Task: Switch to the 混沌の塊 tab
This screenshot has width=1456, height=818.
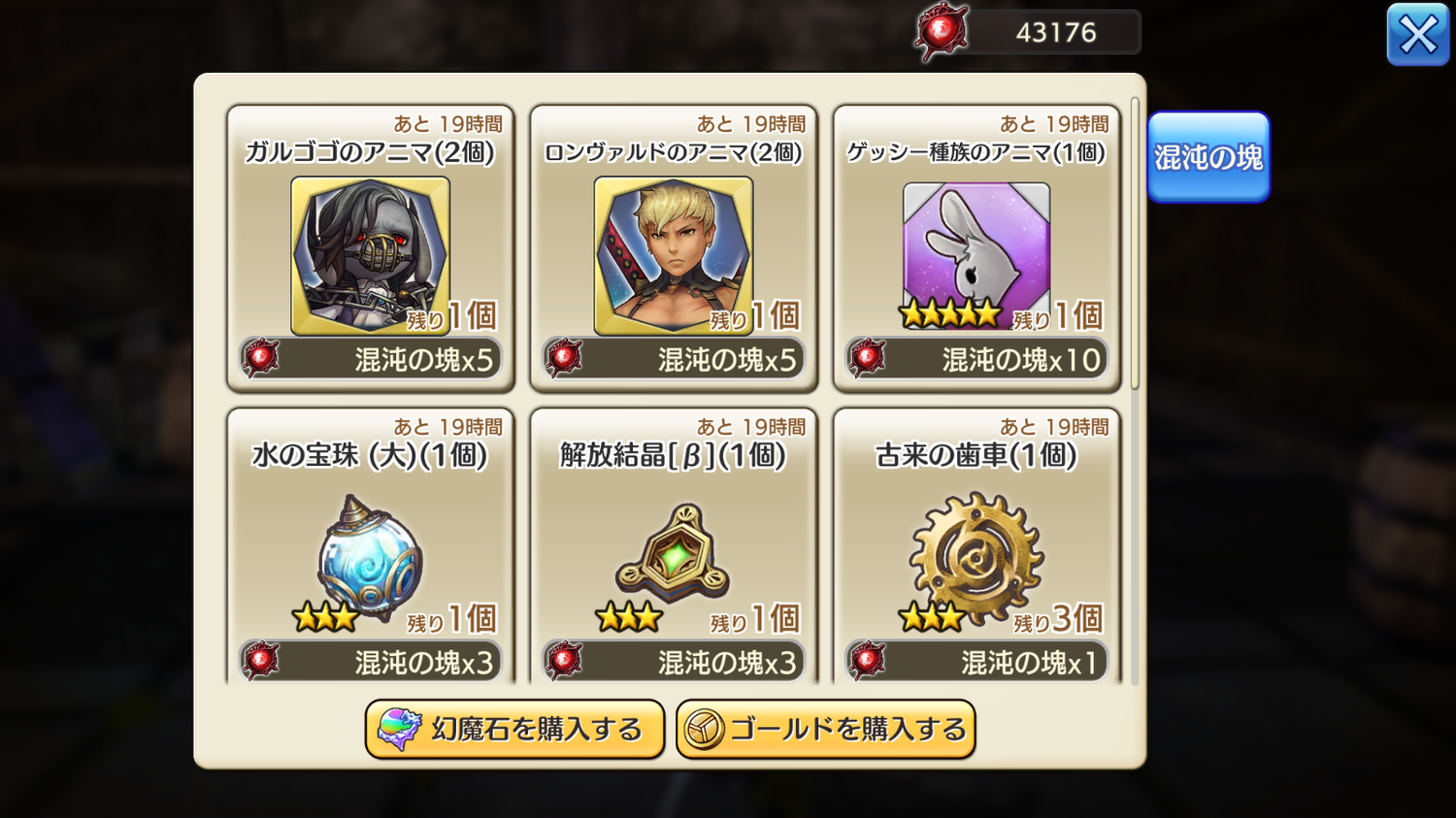Action: (1208, 157)
